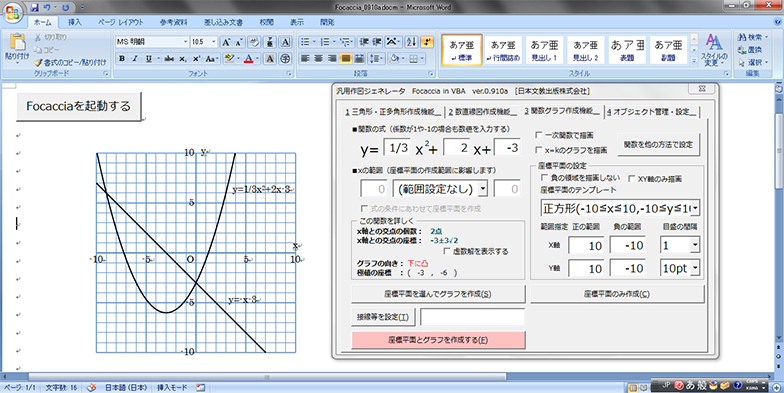Click the sort A-Z icon
This screenshot has width=784, height=393.
pyautogui.click(x=411, y=42)
